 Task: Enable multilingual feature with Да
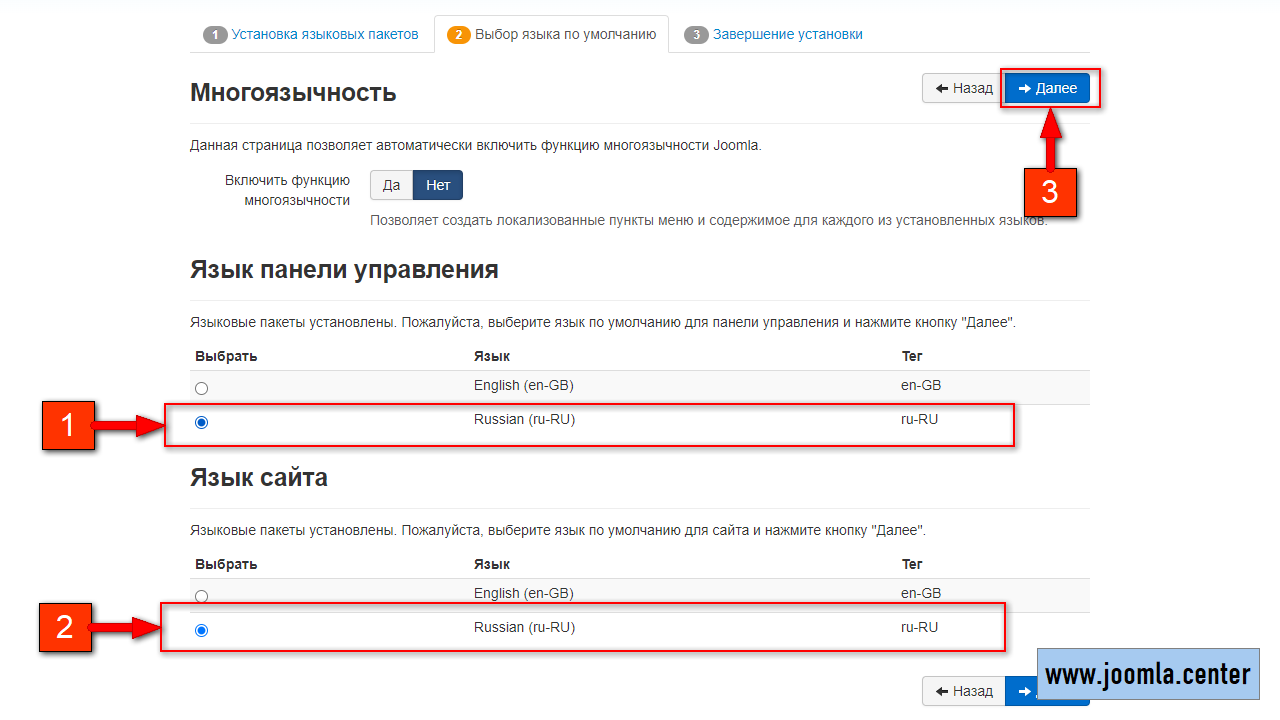(391, 185)
